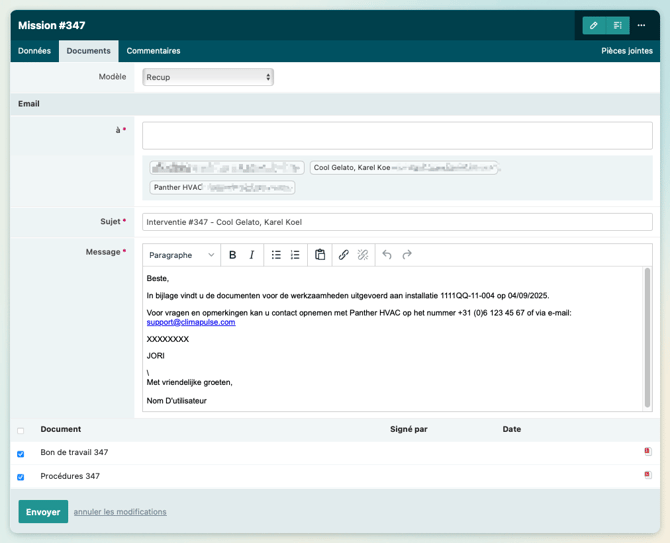Viewport: 670px width, 543px height.
Task: Expand the Paragraphe style dropdown
Action: [x=181, y=255]
